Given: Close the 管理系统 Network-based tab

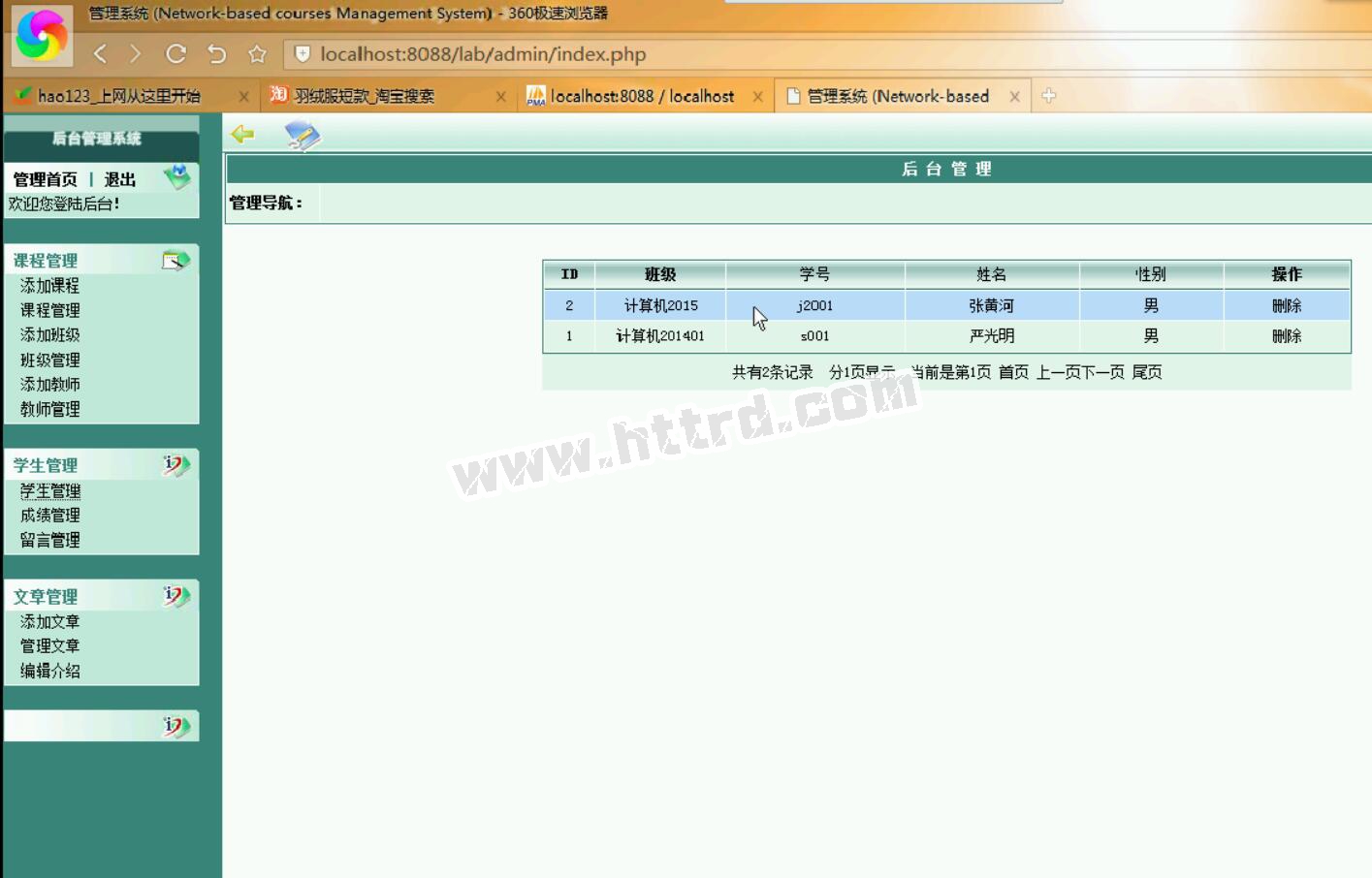Looking at the screenshot, I should pyautogui.click(x=1014, y=96).
